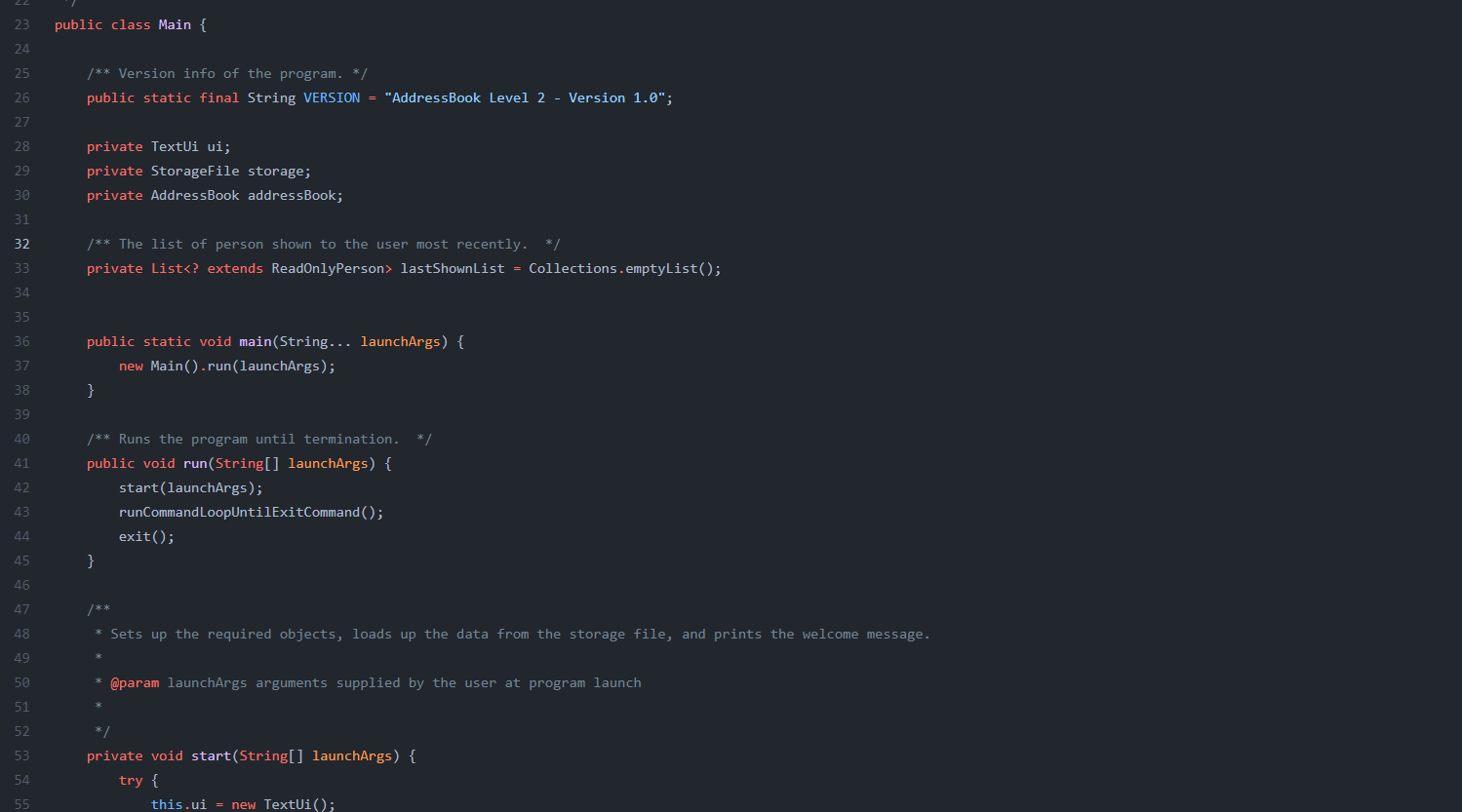
Task: Click the String type before VERSION
Action: click(x=271, y=97)
